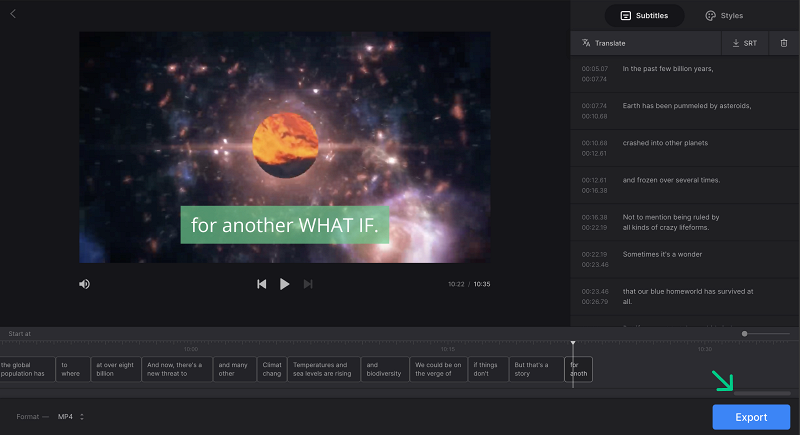
Task: Select timeline clip 'But that's a story'
Action: click(536, 369)
